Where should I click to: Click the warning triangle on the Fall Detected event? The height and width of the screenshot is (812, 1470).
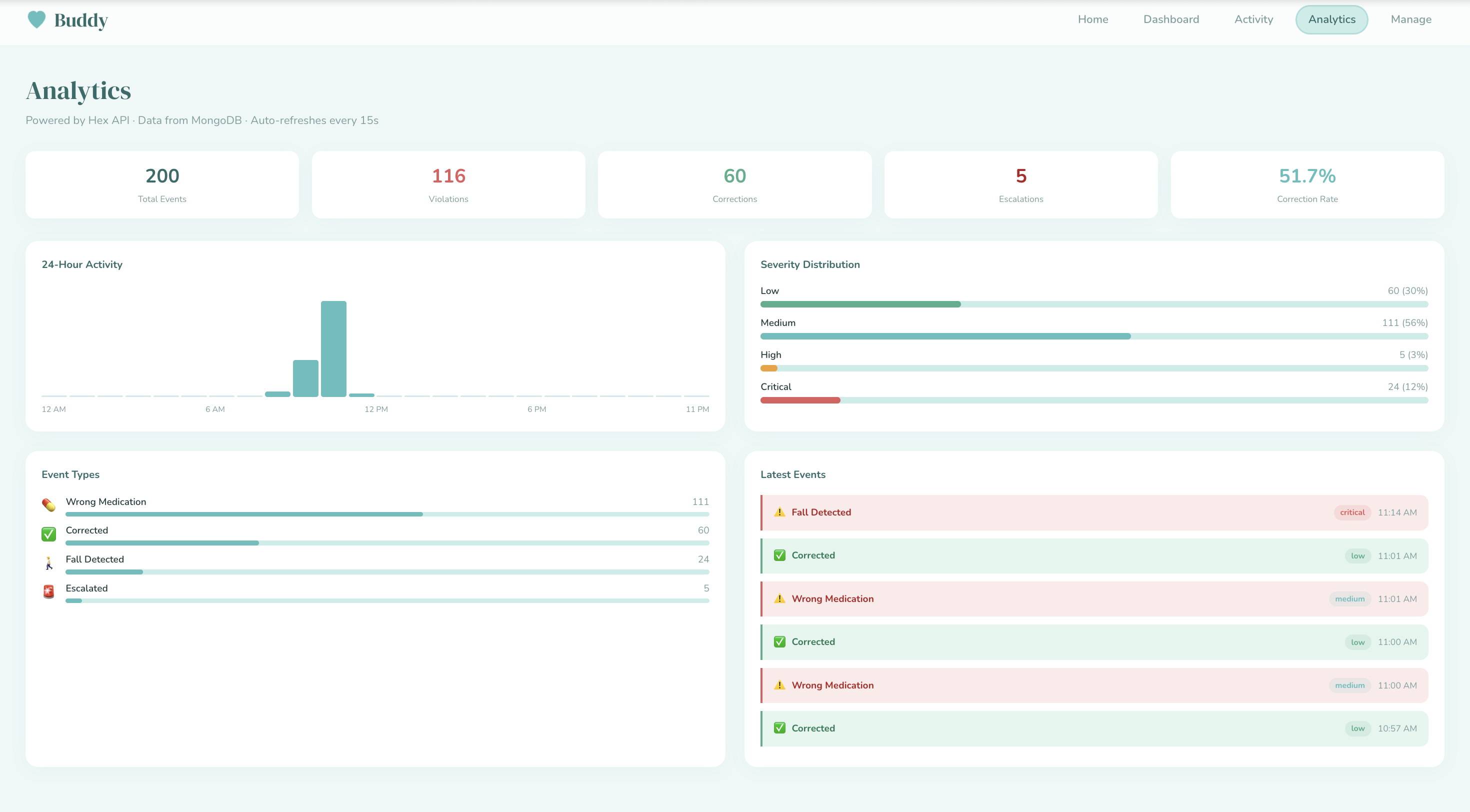pyautogui.click(x=779, y=512)
